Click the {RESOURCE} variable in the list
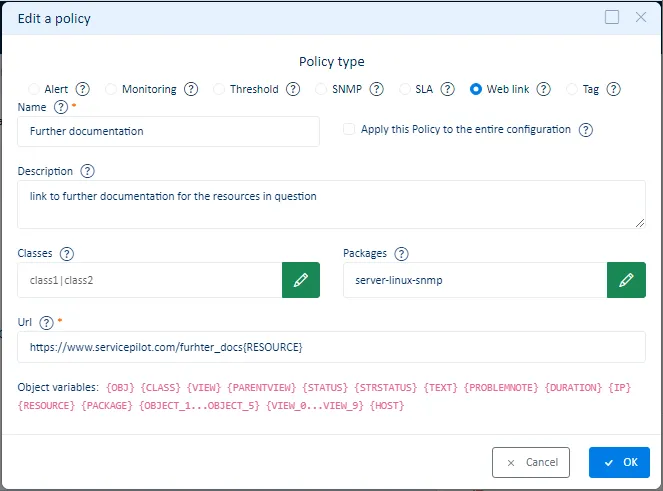Viewport: 663px width, 491px height. click(x=47, y=406)
